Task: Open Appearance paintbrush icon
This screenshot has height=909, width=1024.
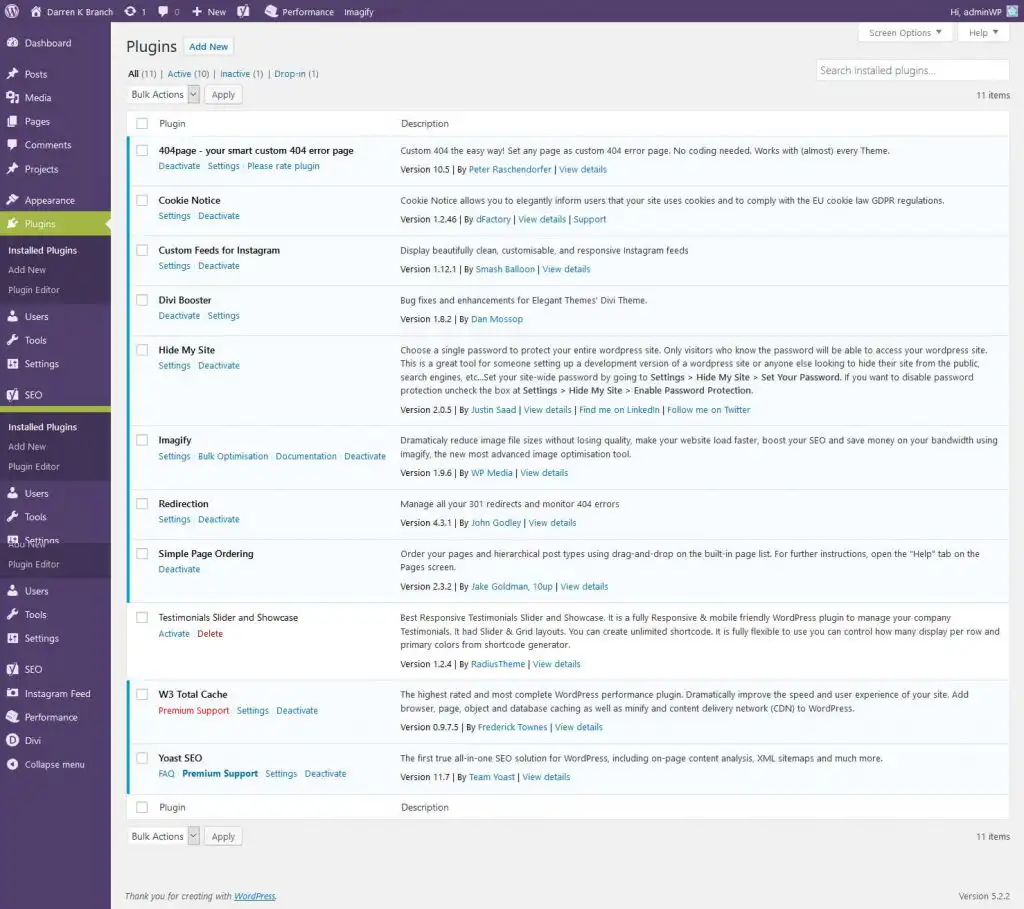Action: pyautogui.click(x=12, y=200)
